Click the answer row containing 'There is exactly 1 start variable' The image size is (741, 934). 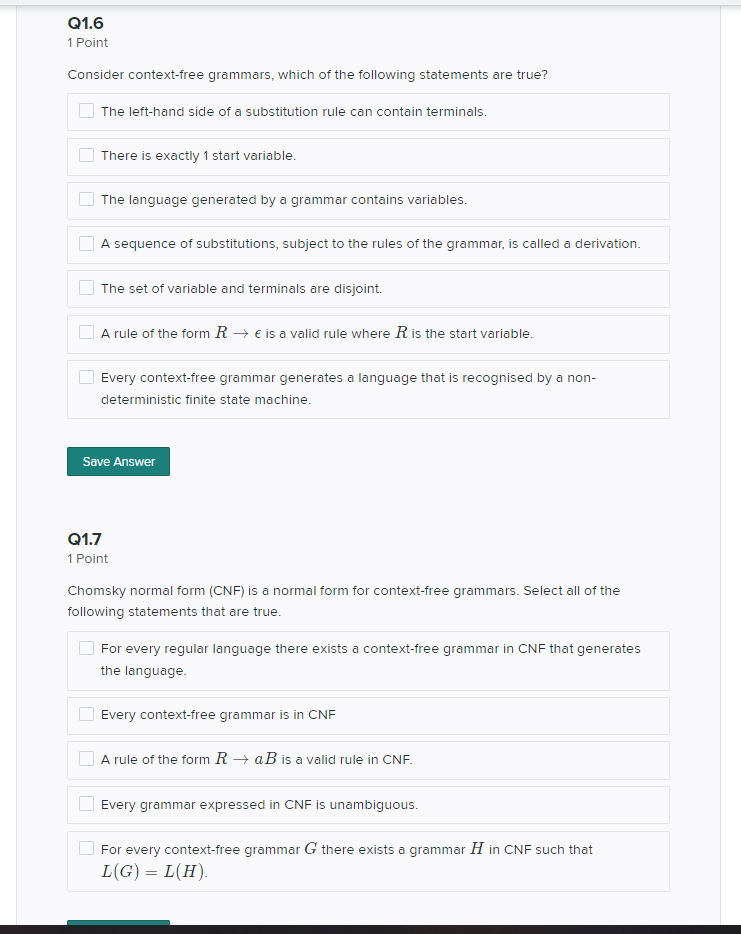(368, 155)
